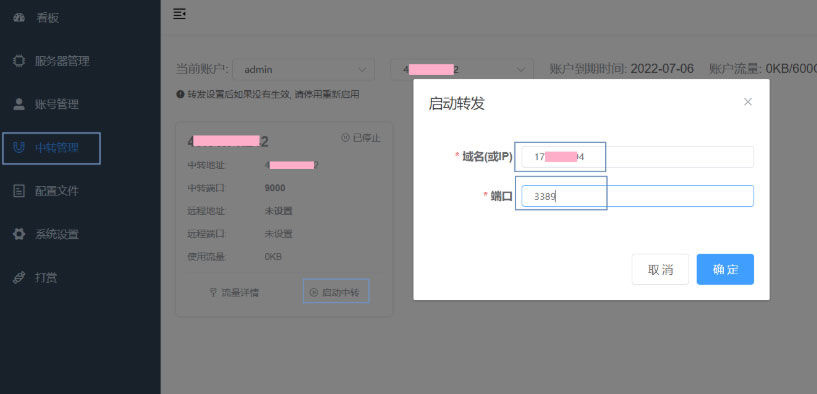Screen dimensions: 817x394
Task: Click the 中转端口 value 9000
Action: coord(275,188)
